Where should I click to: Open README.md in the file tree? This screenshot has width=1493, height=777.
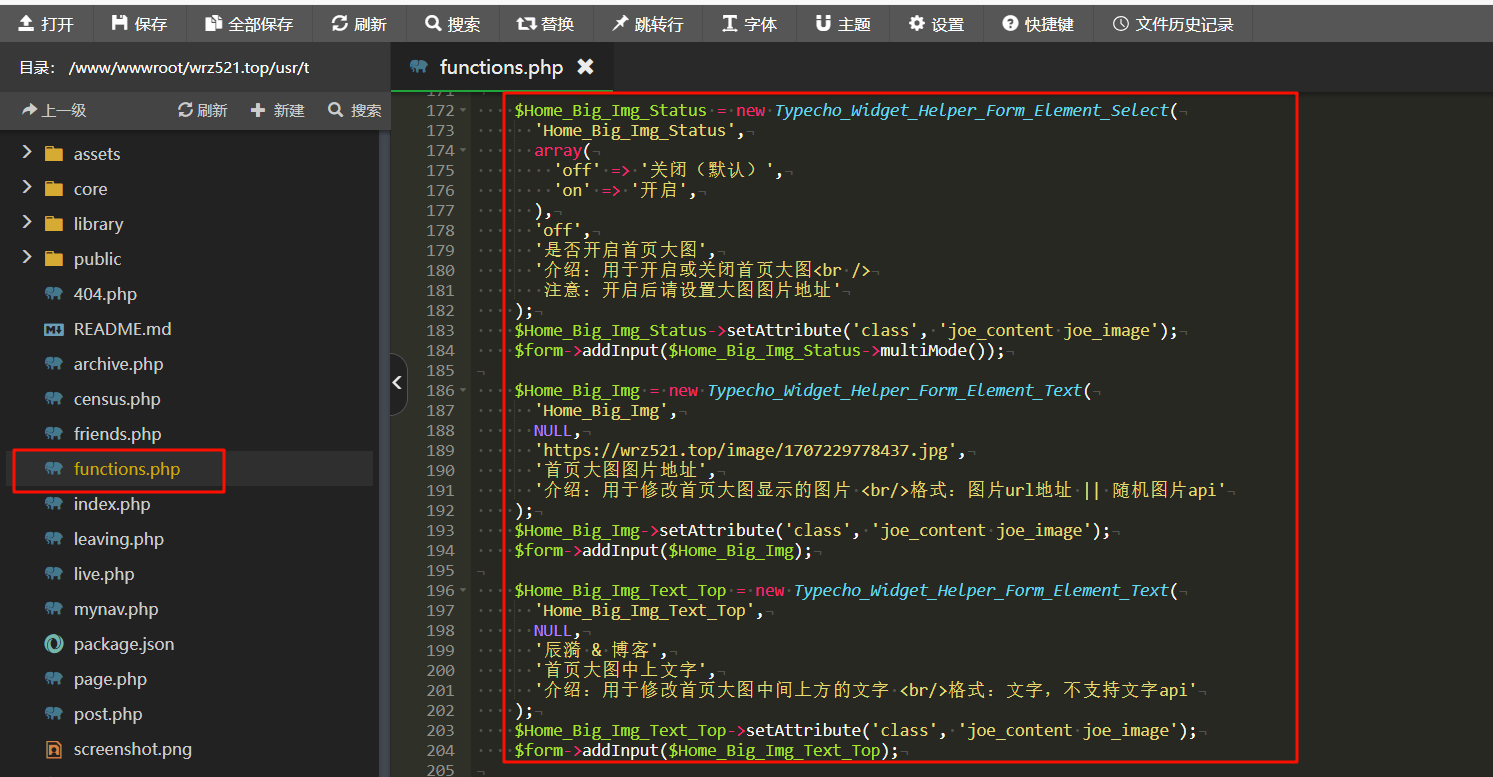[122, 329]
